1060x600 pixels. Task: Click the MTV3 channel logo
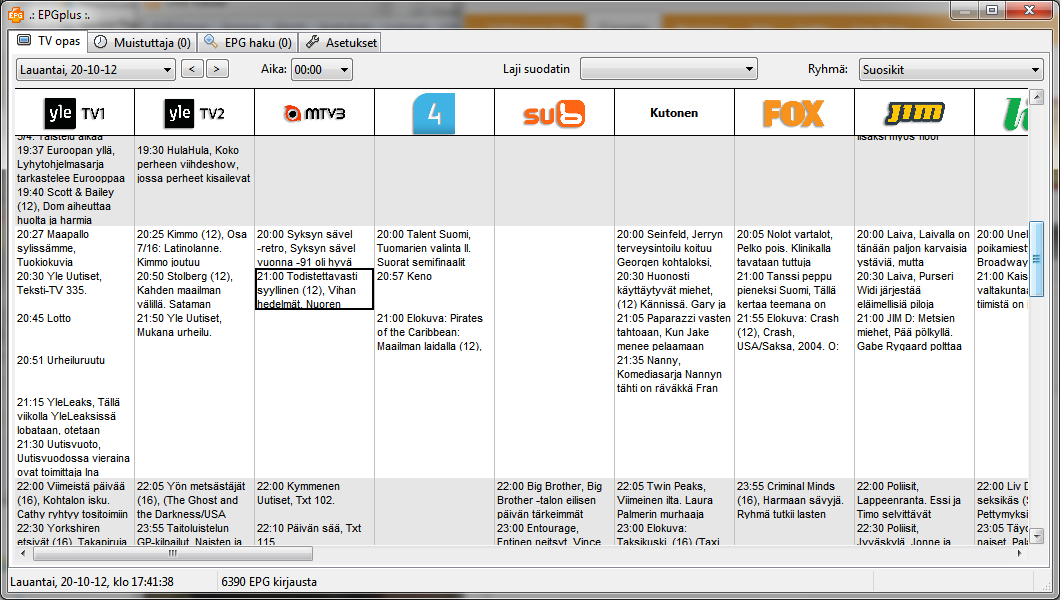[x=314, y=113]
